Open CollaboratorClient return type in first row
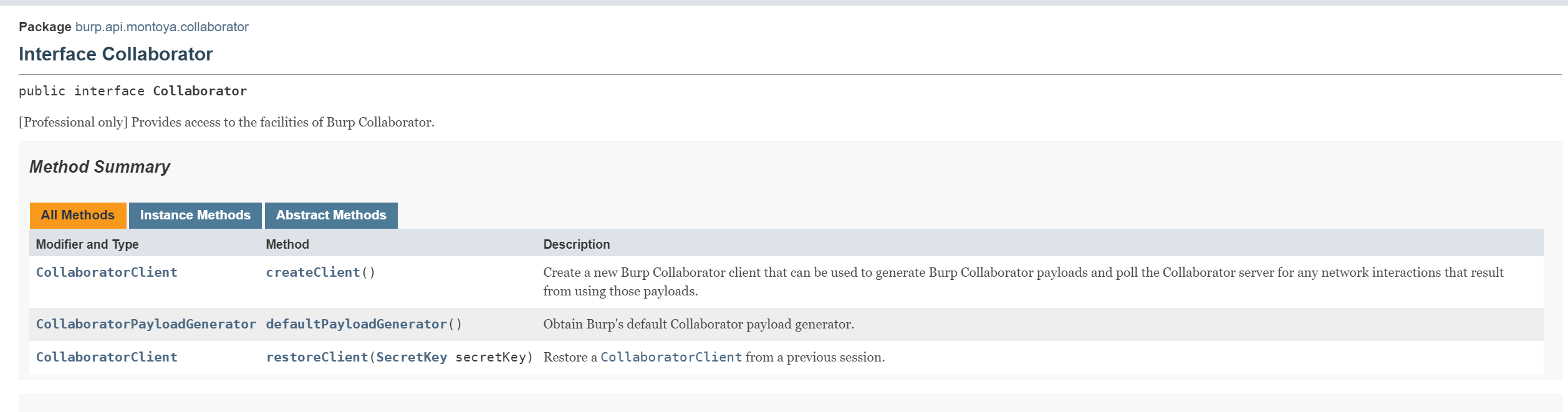 point(107,272)
